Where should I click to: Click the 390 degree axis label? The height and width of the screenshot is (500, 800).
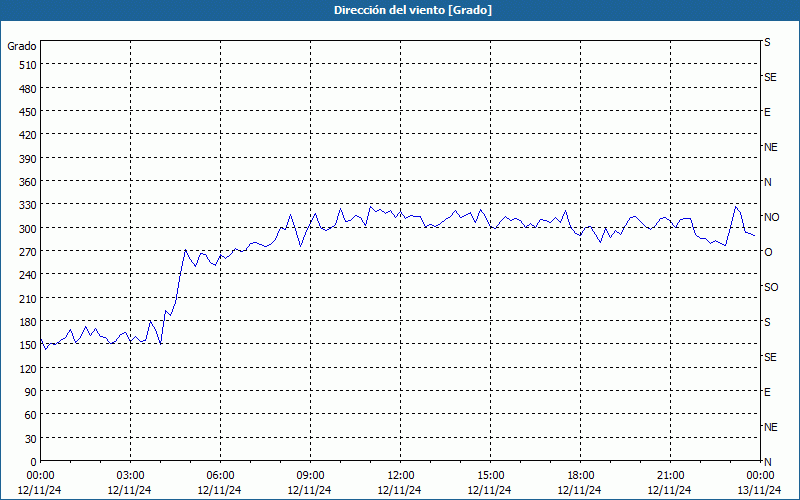click(x=28, y=159)
